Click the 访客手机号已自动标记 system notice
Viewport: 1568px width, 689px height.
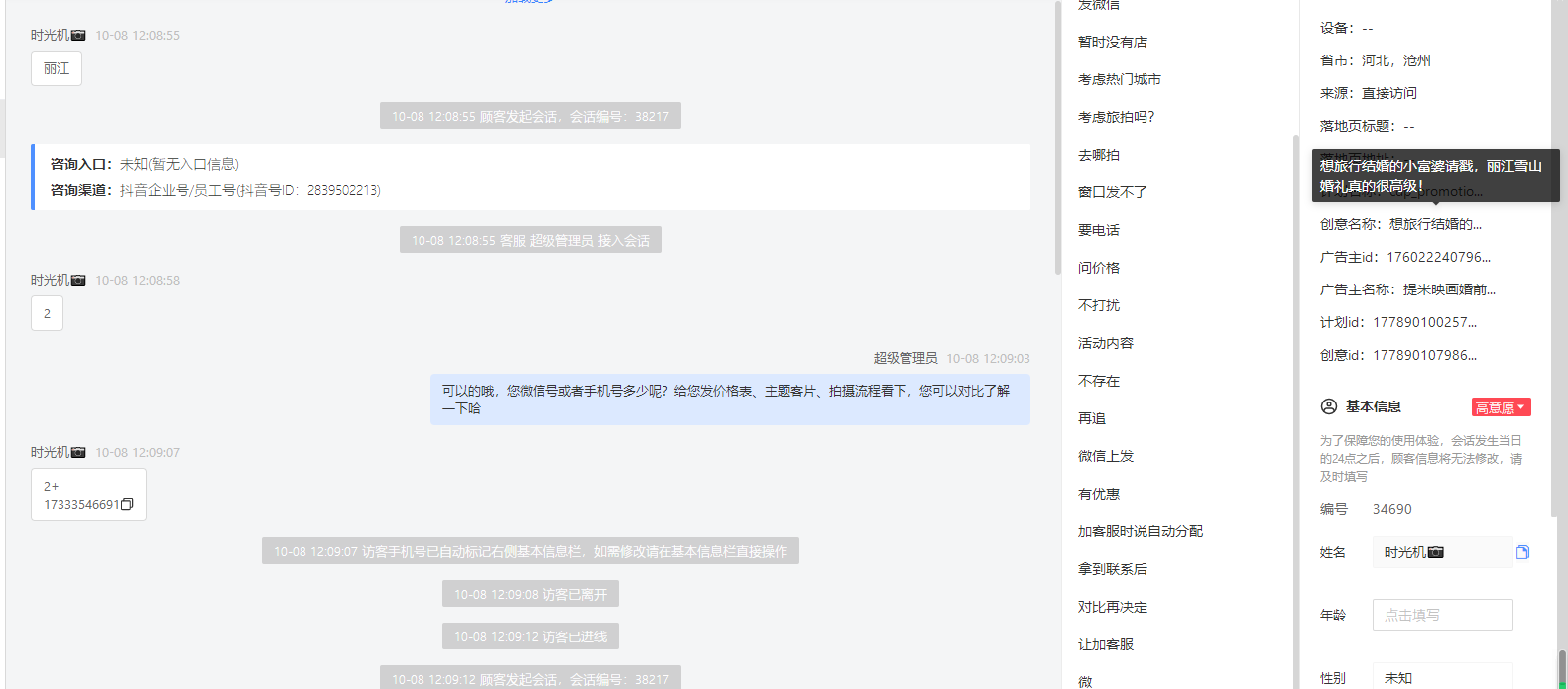531,551
